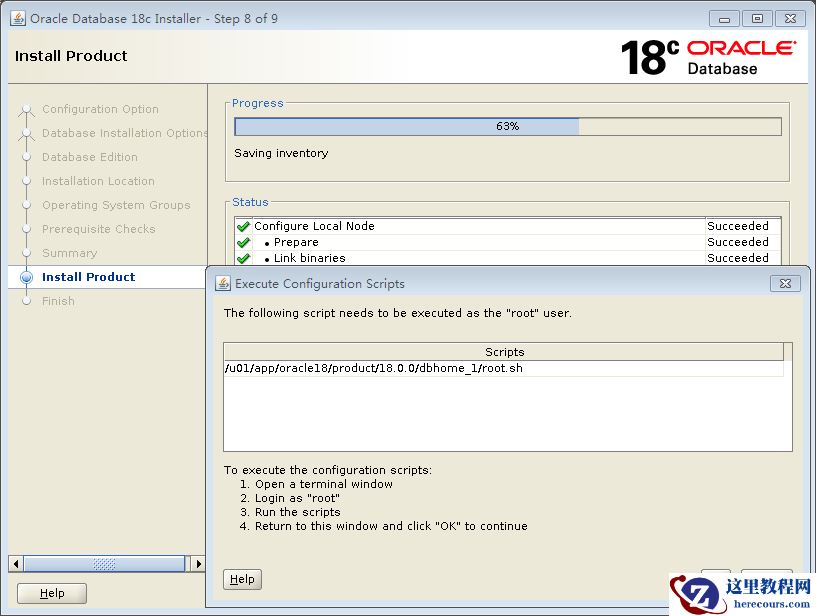Select the Configuration Option step
This screenshot has height=616, width=816.
(x=100, y=109)
